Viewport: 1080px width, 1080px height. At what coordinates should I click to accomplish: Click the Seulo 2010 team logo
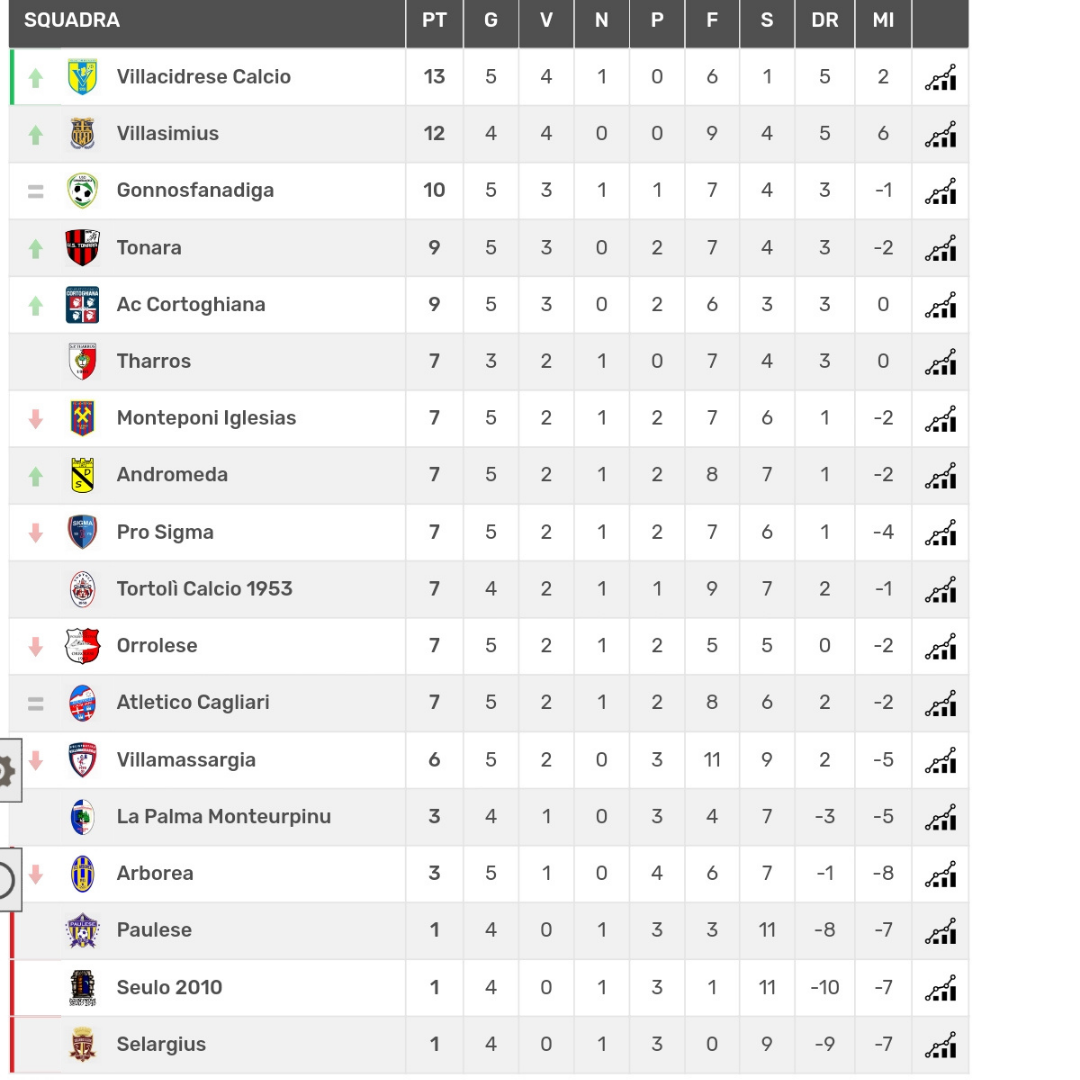click(82, 988)
